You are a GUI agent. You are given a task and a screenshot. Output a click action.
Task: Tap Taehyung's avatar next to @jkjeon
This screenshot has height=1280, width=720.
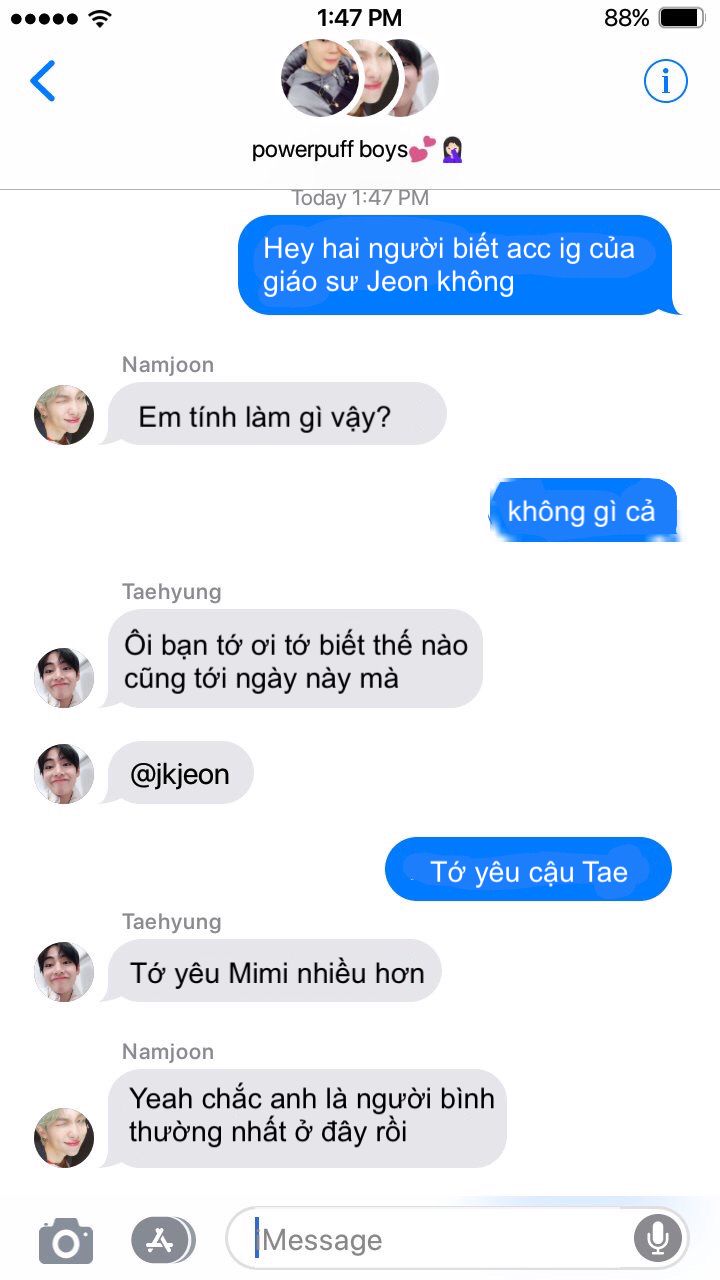click(64, 774)
